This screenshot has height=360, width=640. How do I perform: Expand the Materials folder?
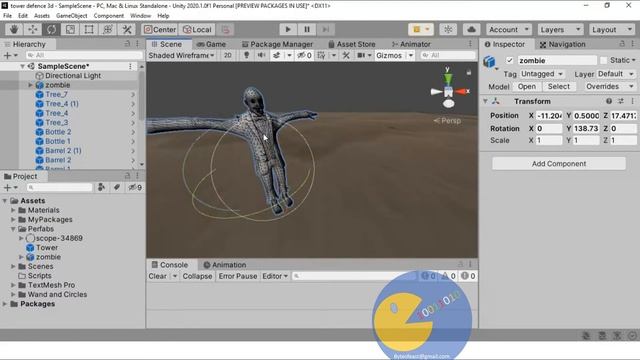(13, 210)
